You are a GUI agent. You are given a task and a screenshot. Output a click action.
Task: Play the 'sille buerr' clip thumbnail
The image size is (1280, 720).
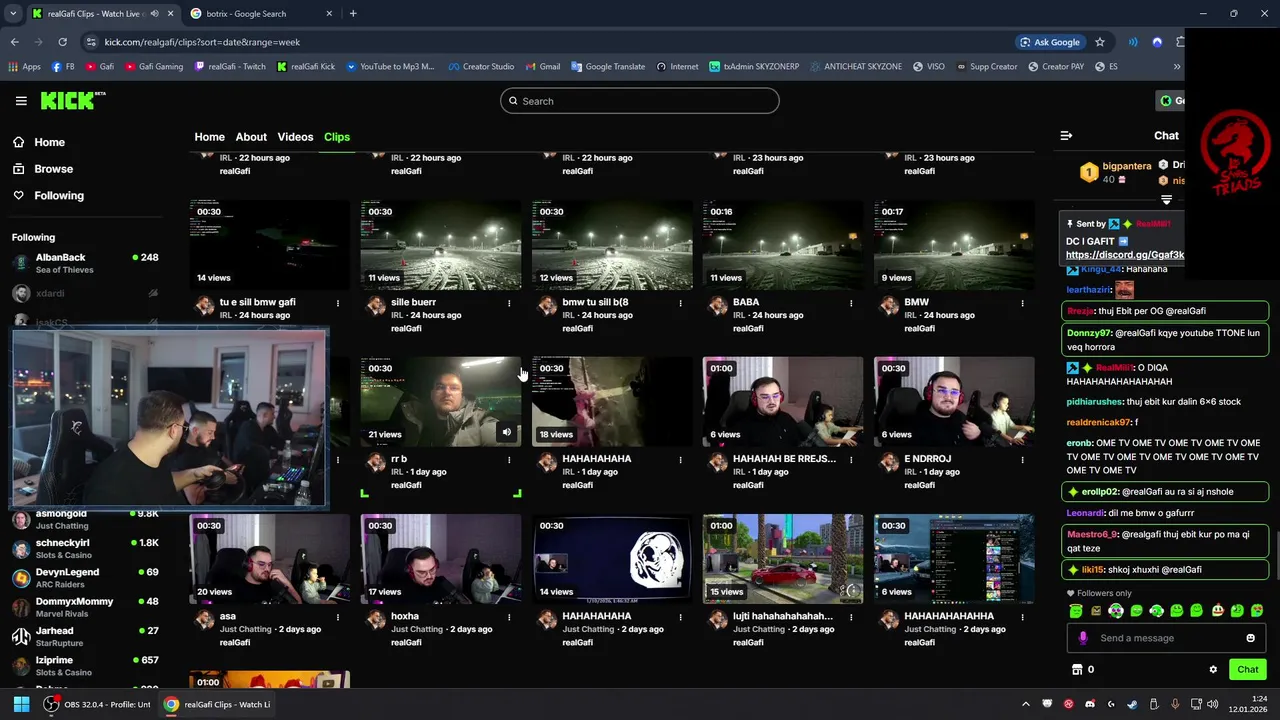(x=441, y=245)
